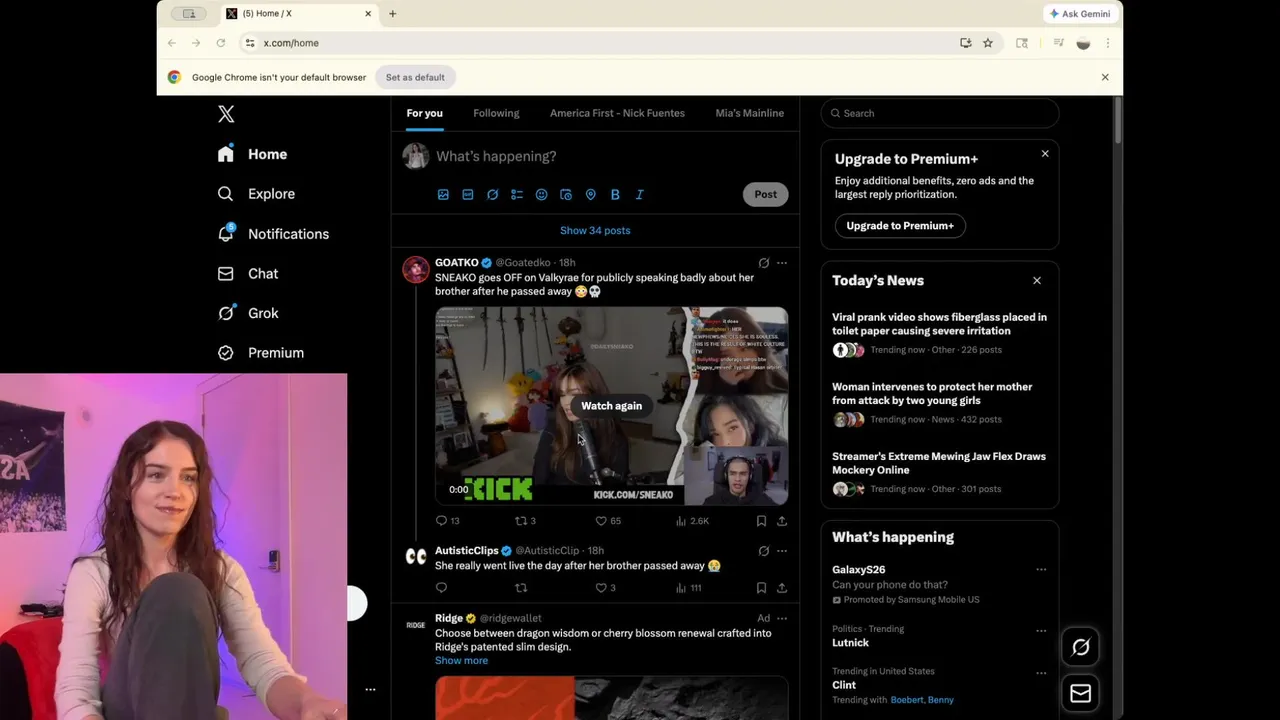Bookmark this tab with the star icon
Screen dimensions: 1280x720
pyautogui.click(x=988, y=43)
